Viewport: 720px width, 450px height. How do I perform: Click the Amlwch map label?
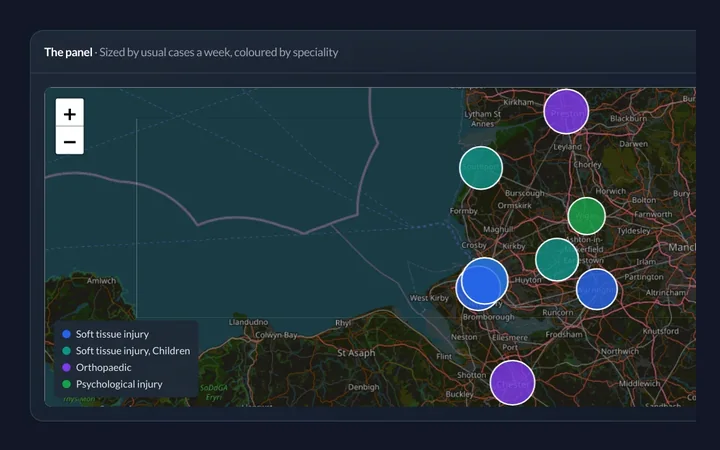(101, 281)
